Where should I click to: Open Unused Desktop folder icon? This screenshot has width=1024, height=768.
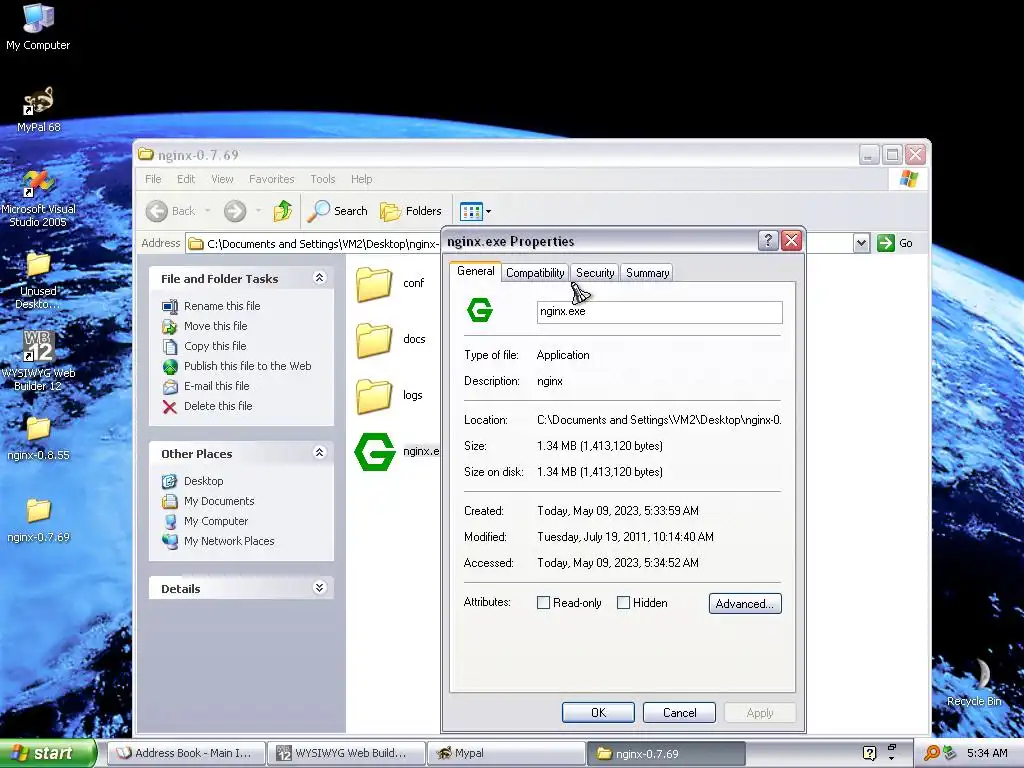tap(38, 281)
